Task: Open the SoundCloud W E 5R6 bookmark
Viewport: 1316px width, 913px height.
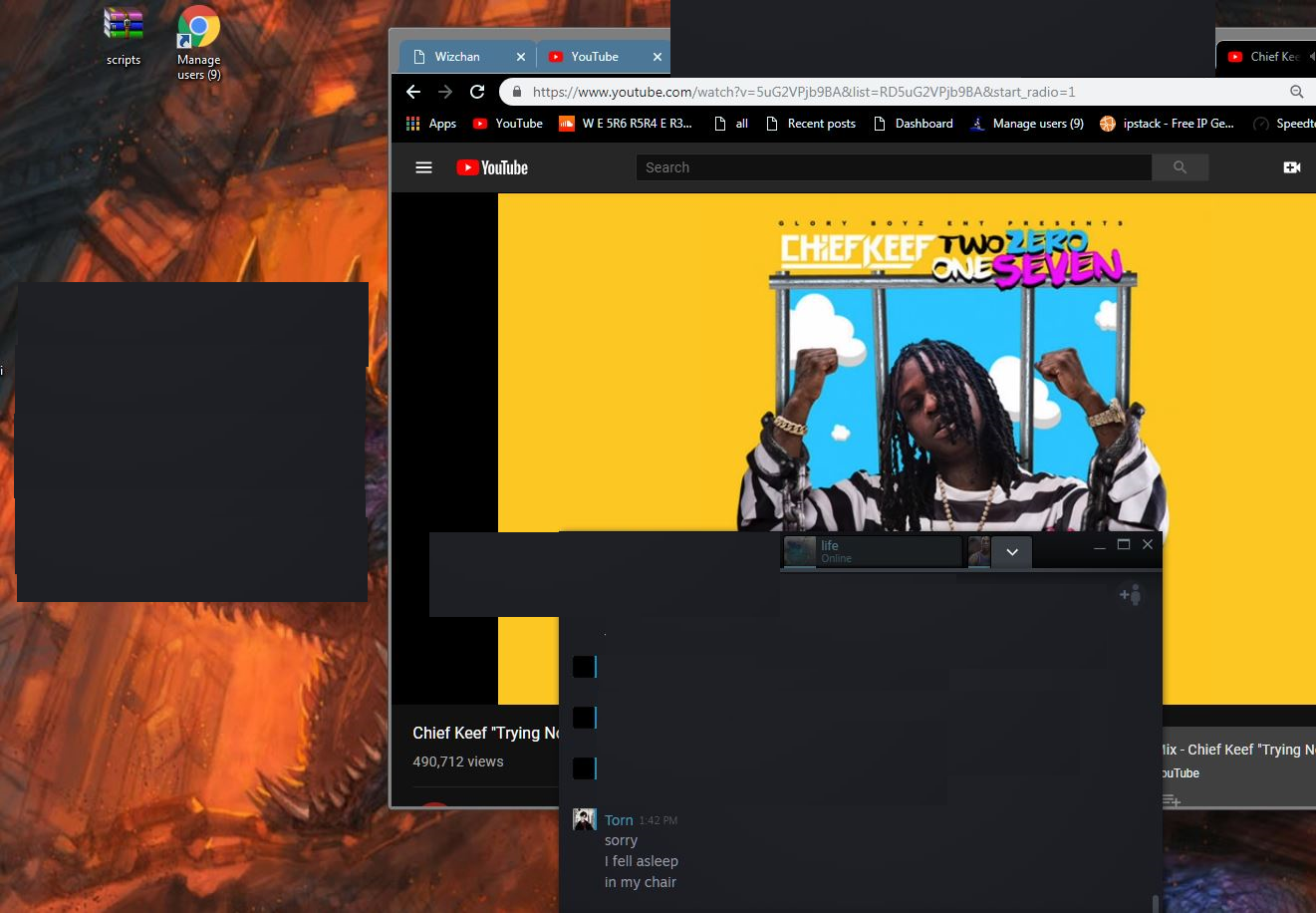Action: click(626, 124)
